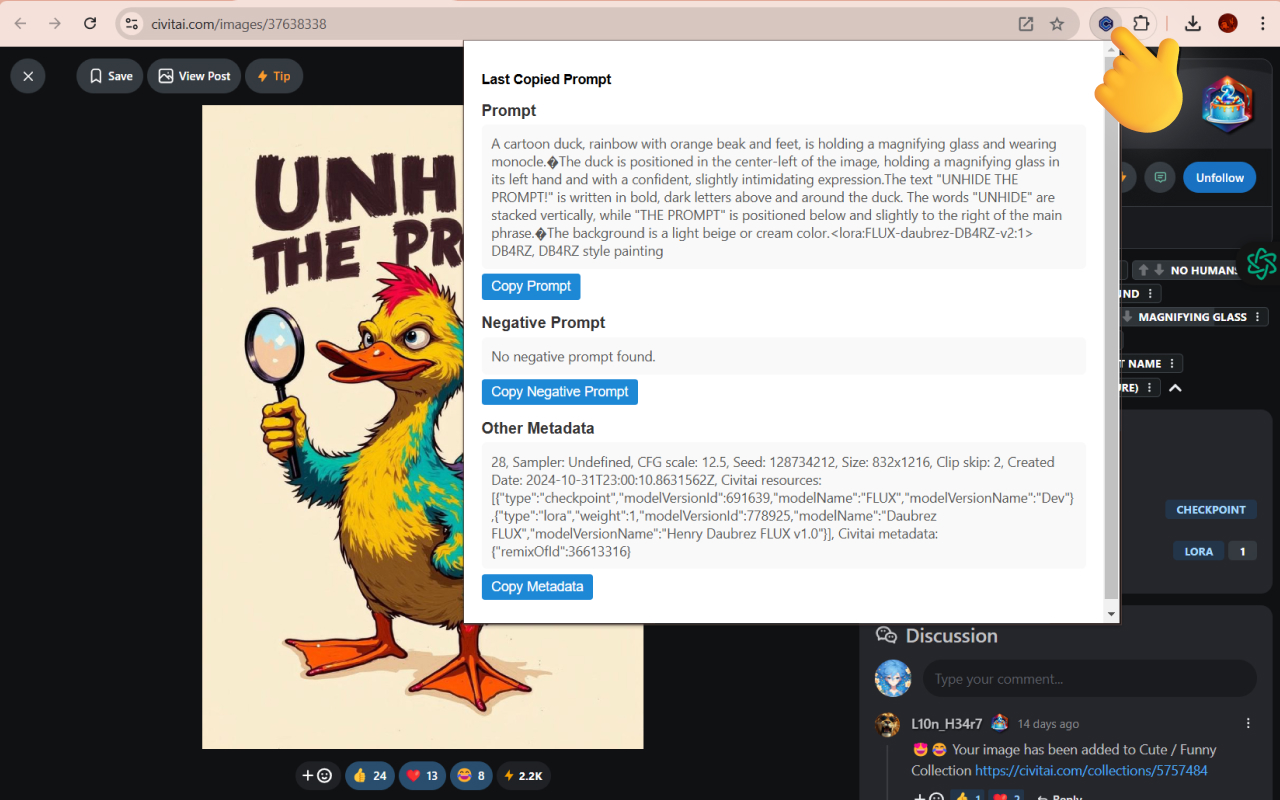
Task: Open options for the tag ending in 'T NAME'
Action: click(x=1172, y=364)
